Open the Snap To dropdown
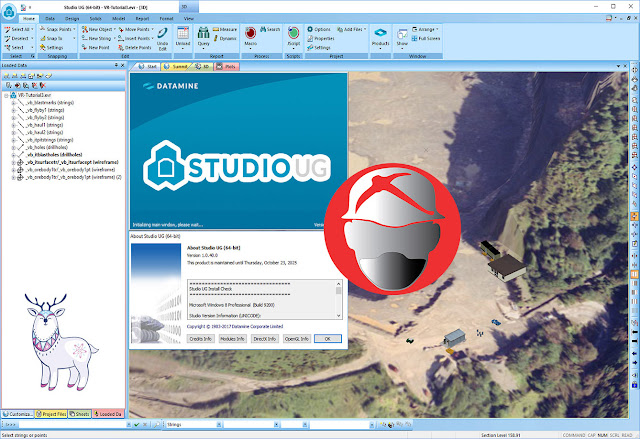This screenshot has width=640, height=439. [74, 38]
